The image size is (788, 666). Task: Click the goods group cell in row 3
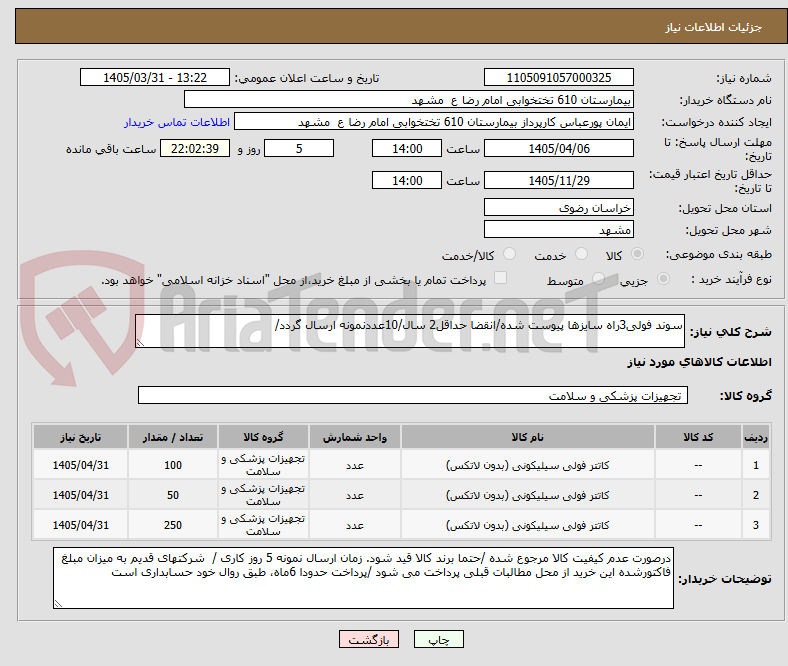coord(263,525)
